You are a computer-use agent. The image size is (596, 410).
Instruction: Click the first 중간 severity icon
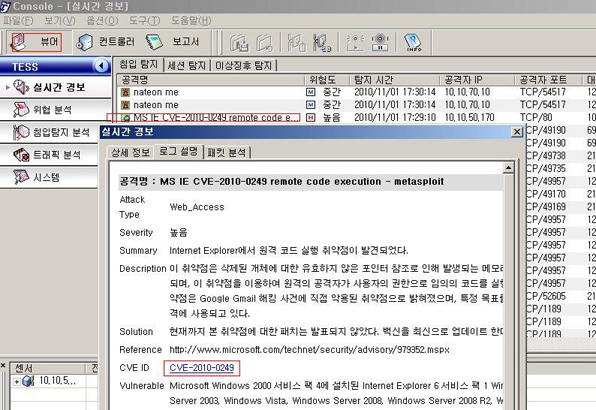[x=311, y=92]
